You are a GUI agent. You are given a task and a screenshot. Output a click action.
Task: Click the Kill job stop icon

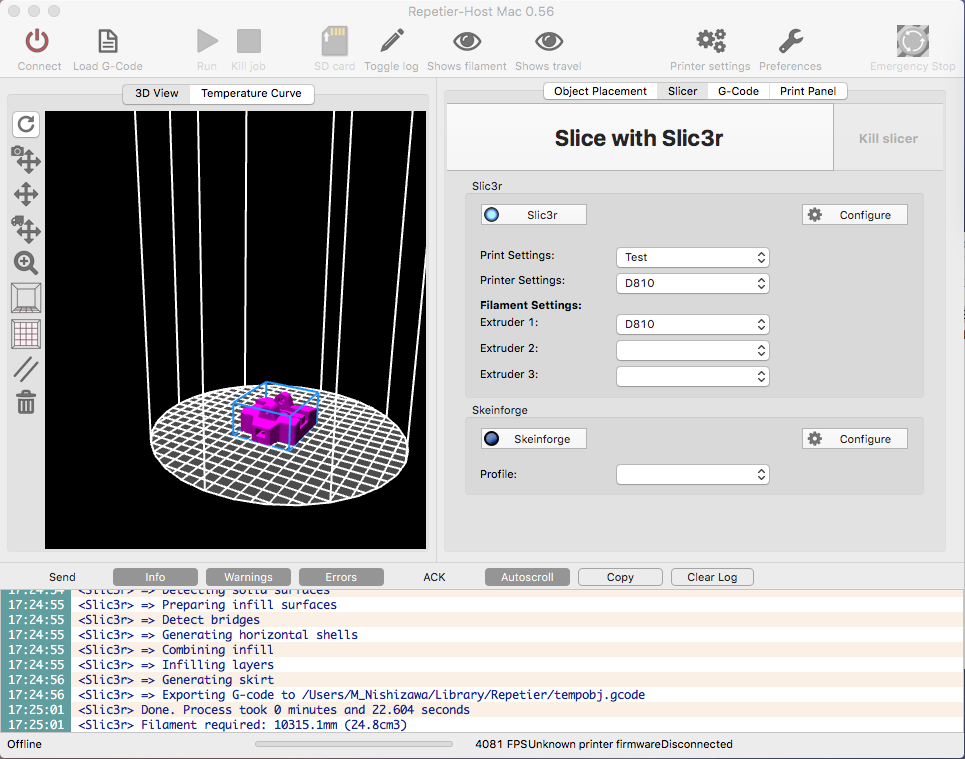pyautogui.click(x=249, y=41)
